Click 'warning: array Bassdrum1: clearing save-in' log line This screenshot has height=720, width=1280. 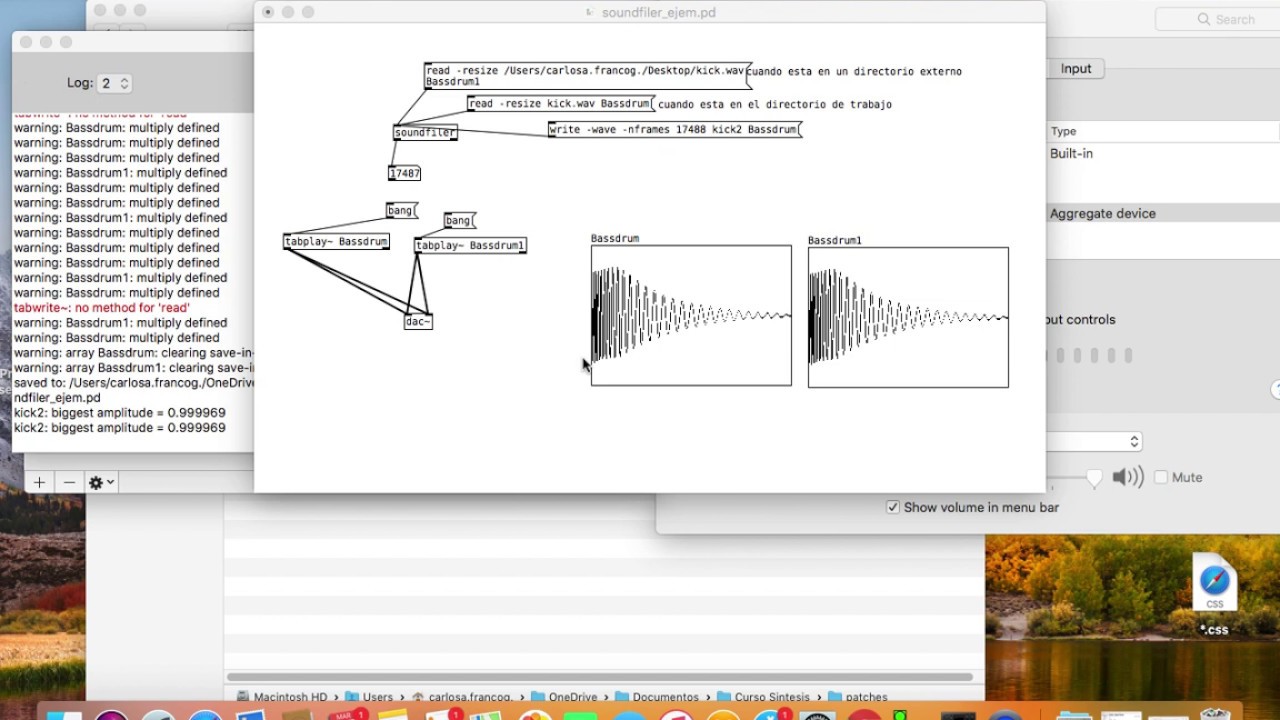pos(134,368)
